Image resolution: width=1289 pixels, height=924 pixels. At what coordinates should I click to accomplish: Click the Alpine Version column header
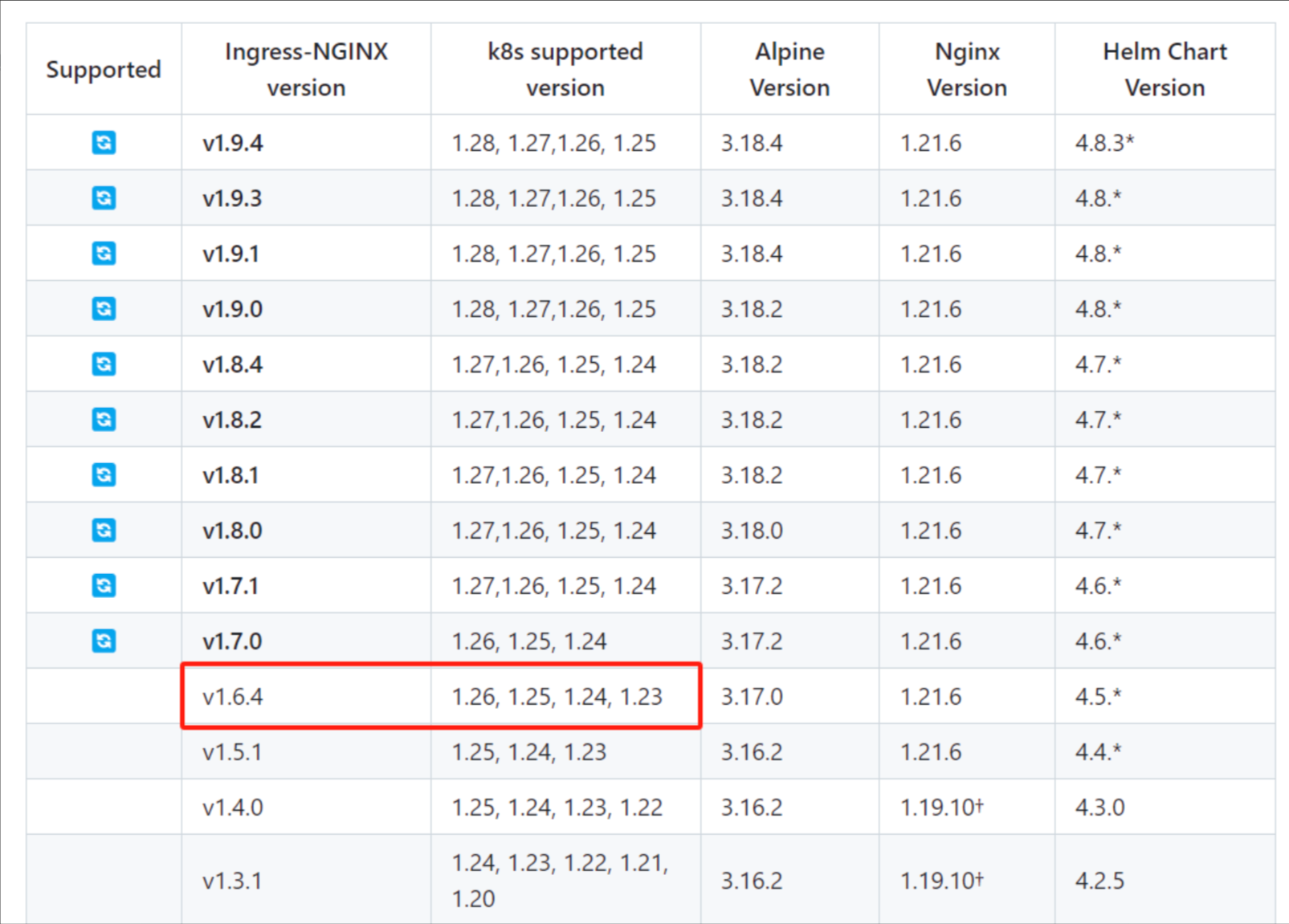[789, 70]
